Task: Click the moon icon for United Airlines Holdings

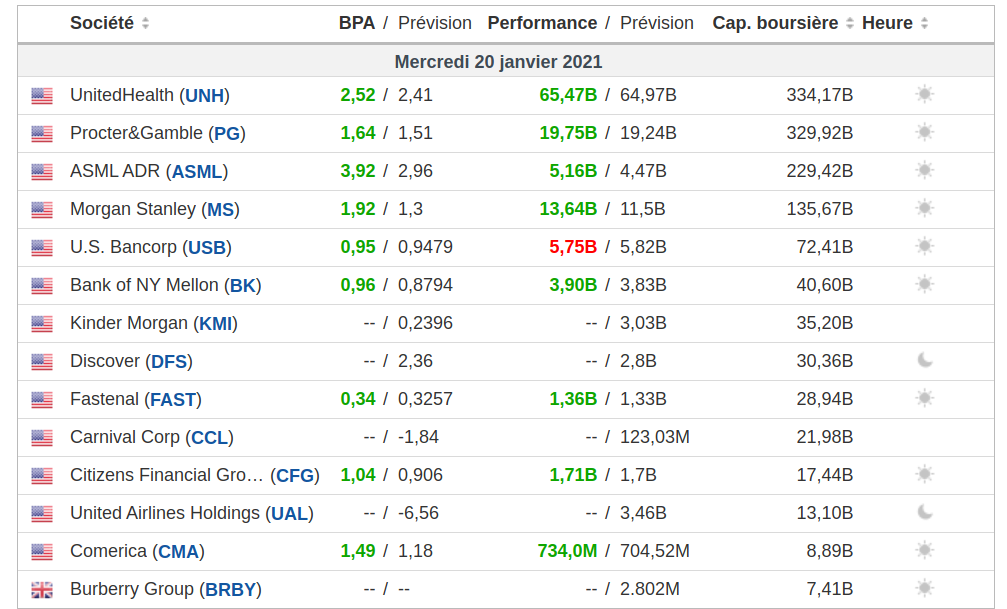Action: tap(925, 512)
